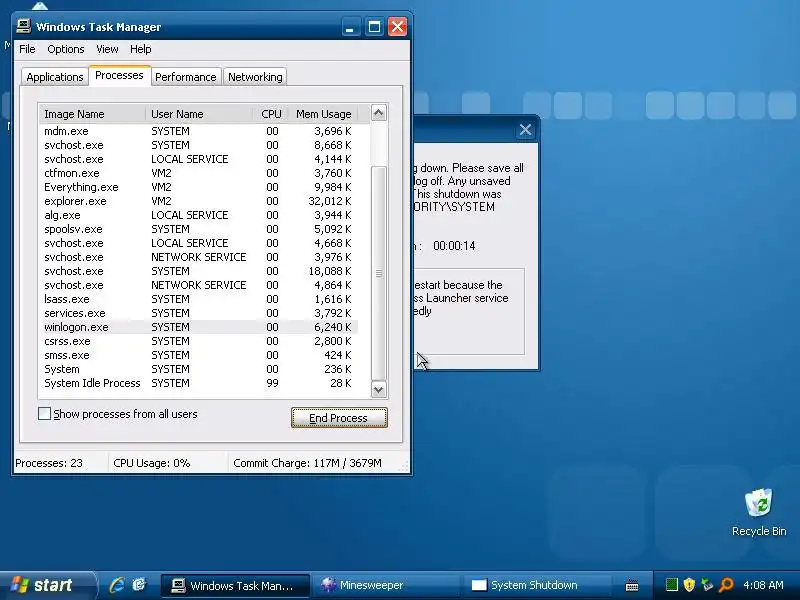The width and height of the screenshot is (800, 600).
Task: Select the services.exe process
Action: click(x=198, y=313)
